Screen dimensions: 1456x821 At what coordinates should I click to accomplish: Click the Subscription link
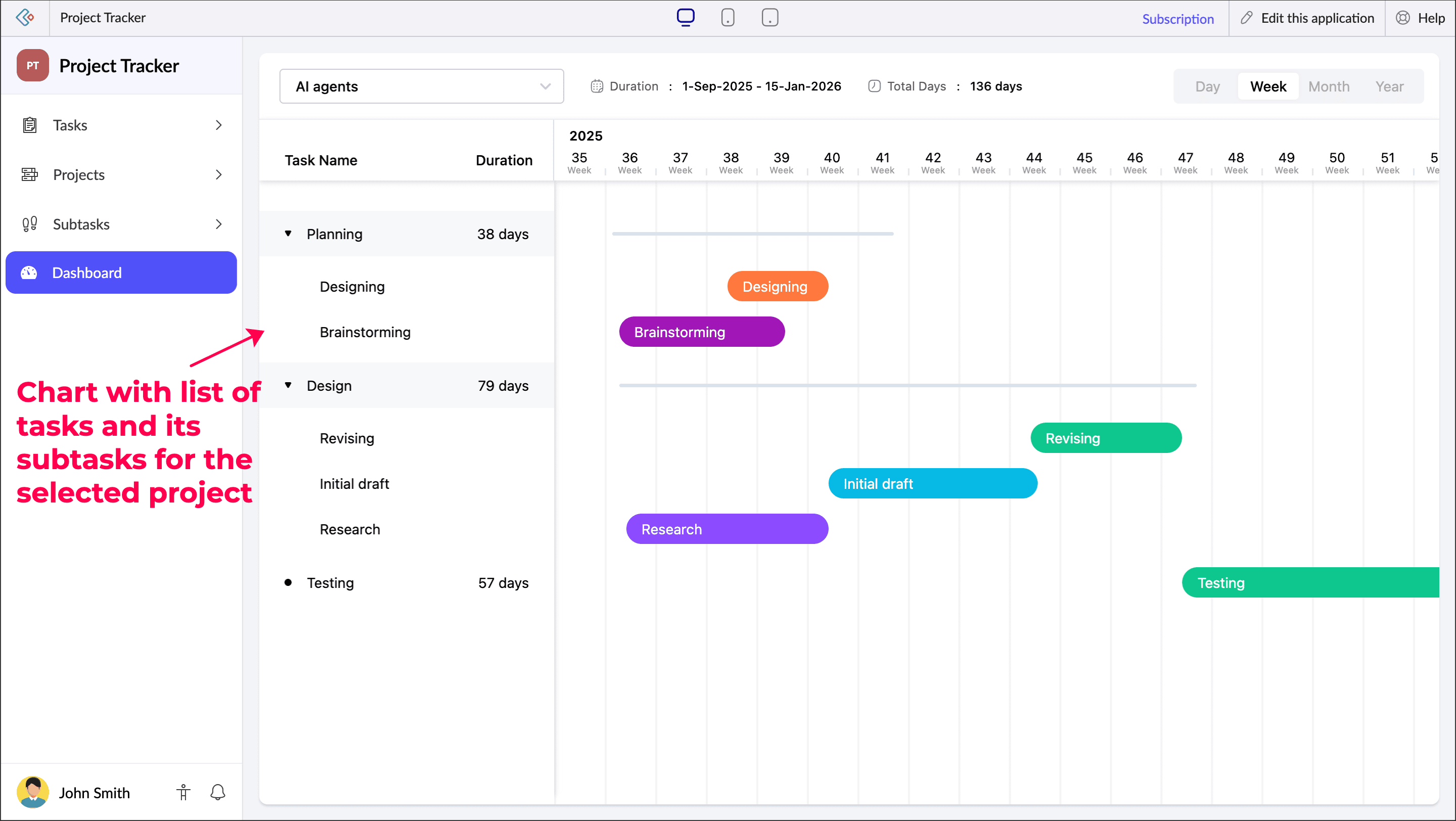tap(1177, 19)
